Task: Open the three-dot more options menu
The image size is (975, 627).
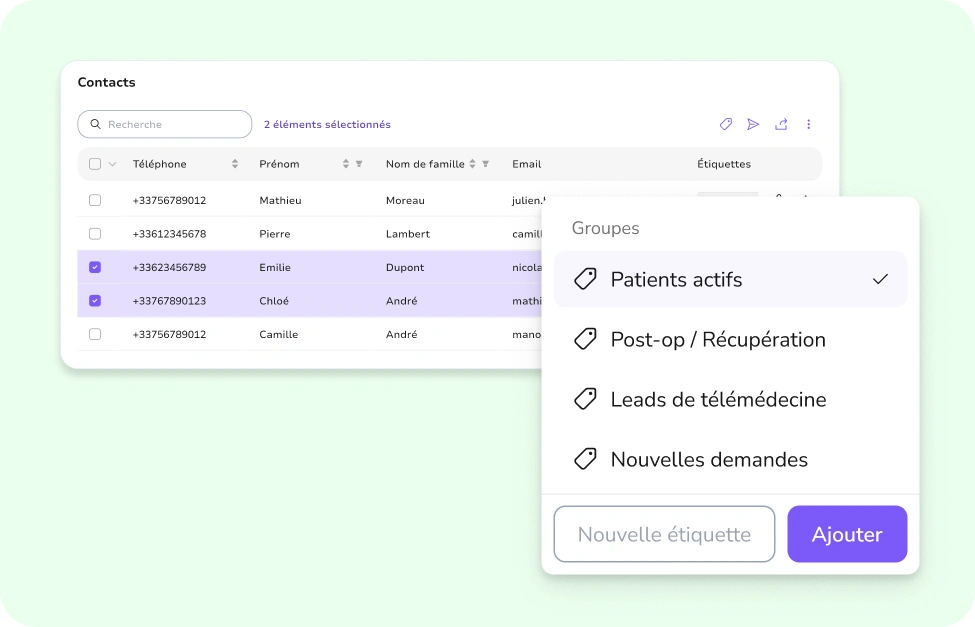Action: 809,124
